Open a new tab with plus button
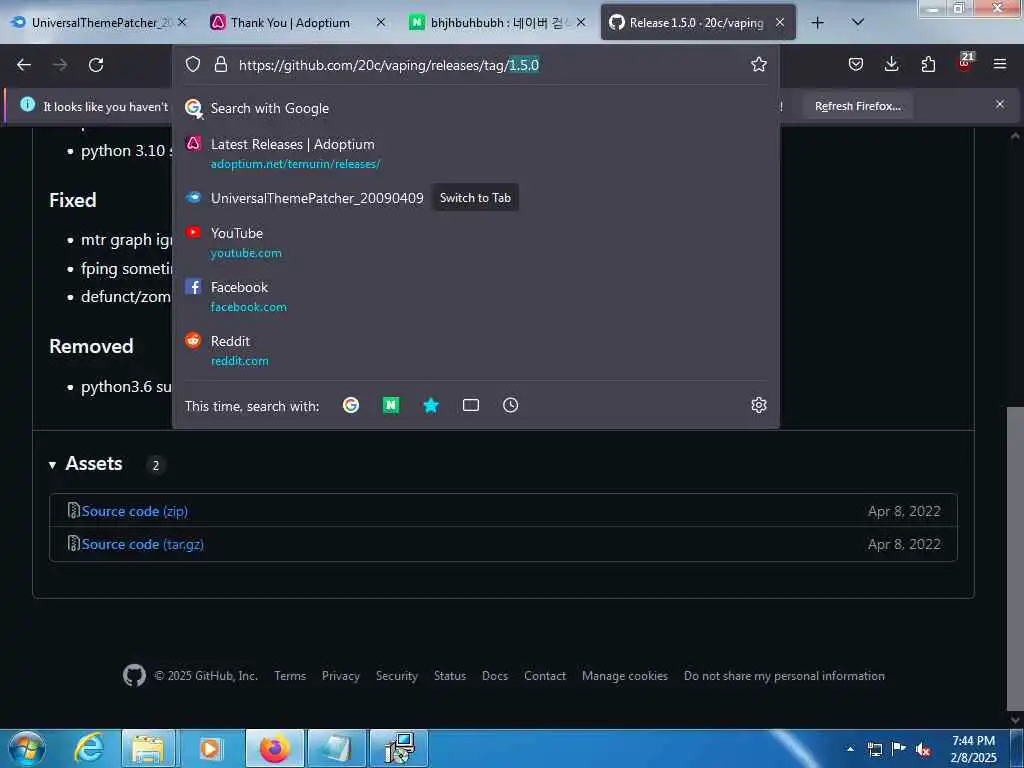 817,22
